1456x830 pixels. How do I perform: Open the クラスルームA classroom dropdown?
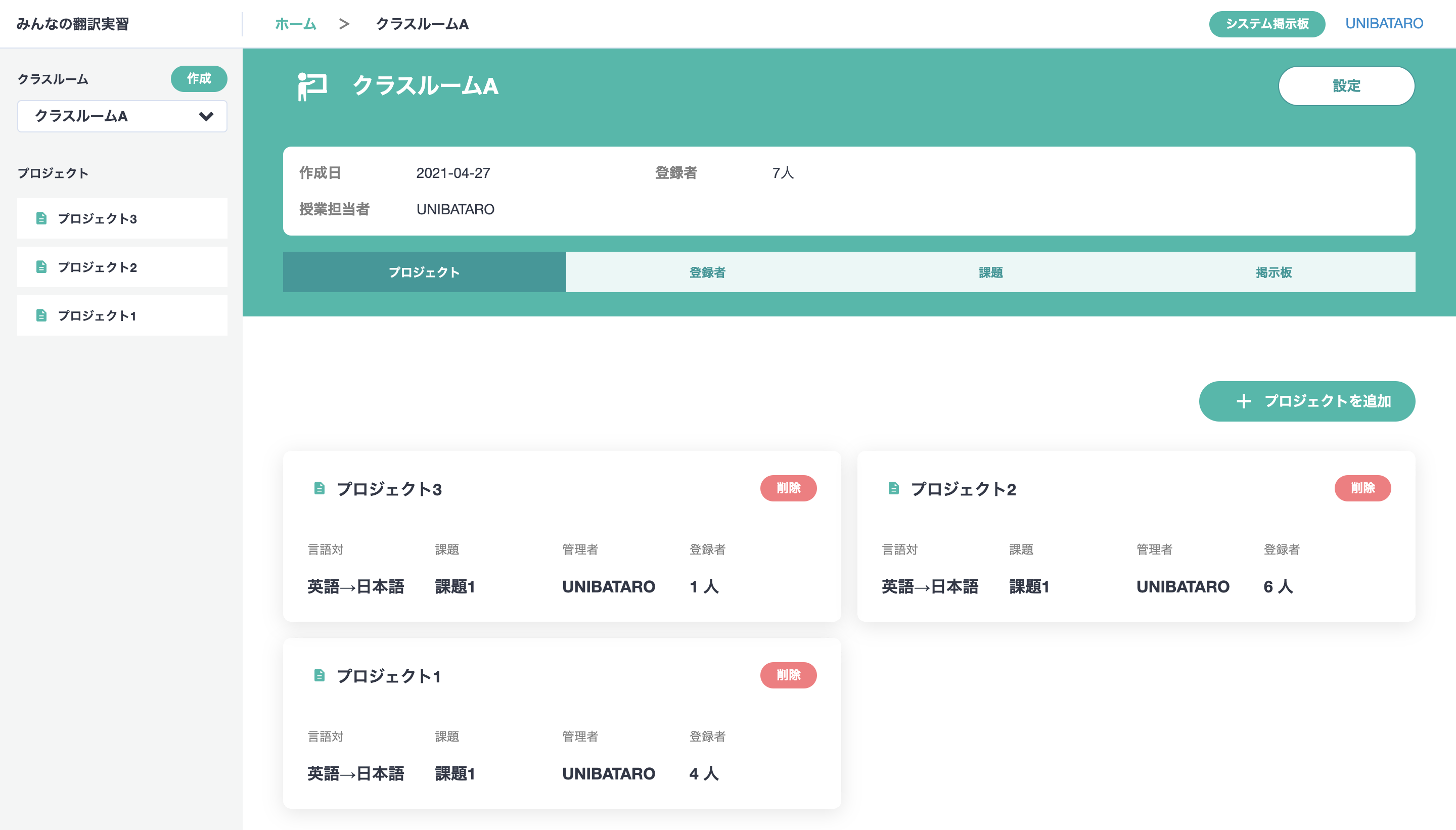point(121,116)
